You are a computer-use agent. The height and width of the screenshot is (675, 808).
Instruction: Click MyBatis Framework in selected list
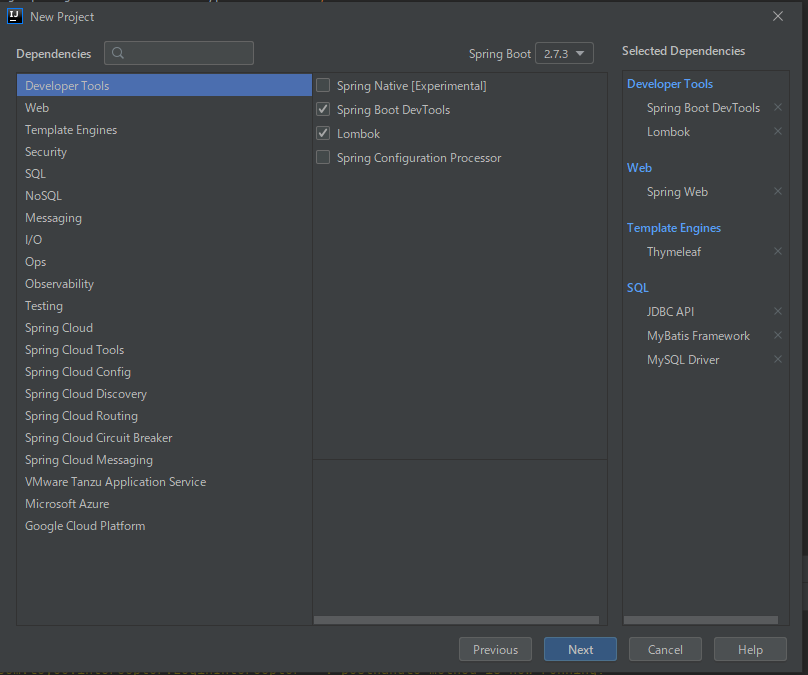pos(698,336)
